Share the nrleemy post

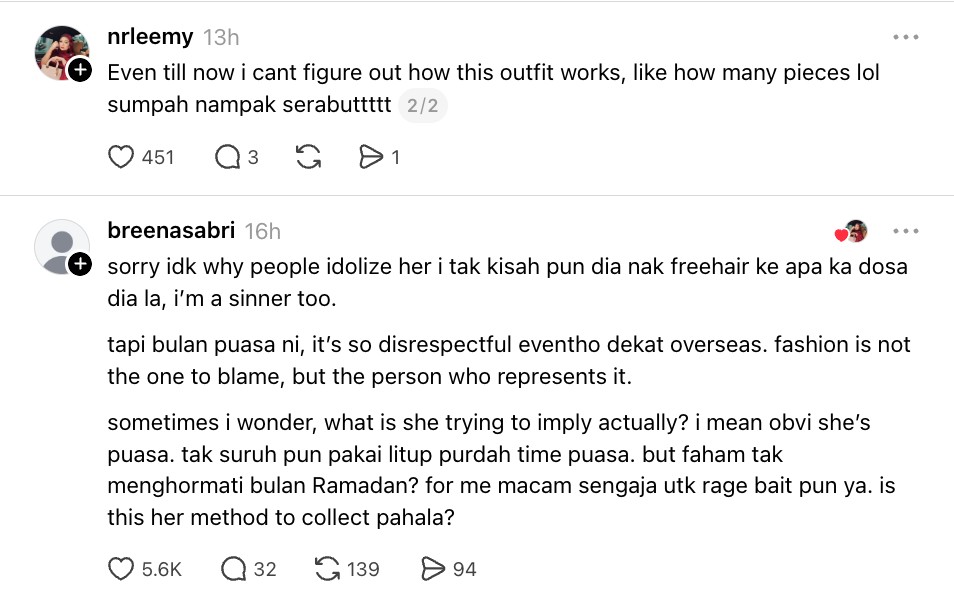[371, 157]
